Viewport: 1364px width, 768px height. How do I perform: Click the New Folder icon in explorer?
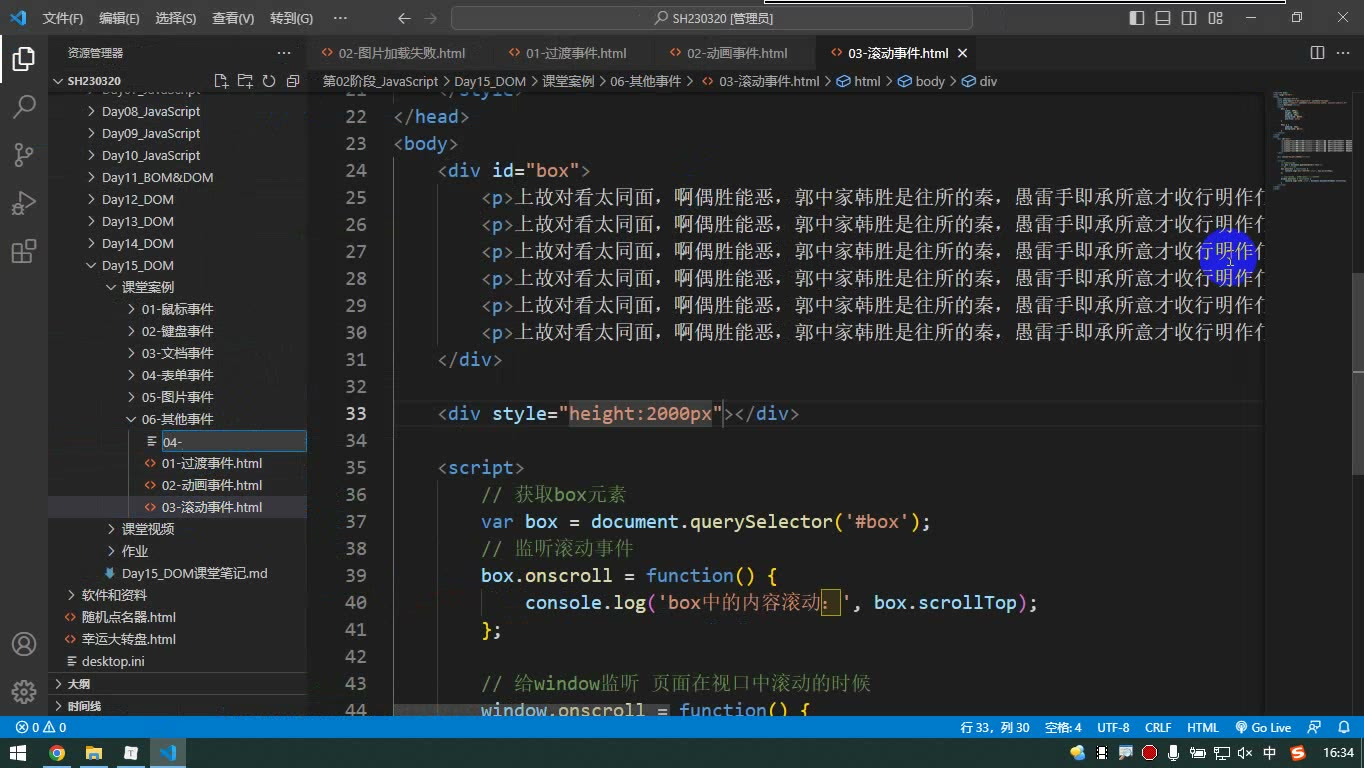pos(245,81)
